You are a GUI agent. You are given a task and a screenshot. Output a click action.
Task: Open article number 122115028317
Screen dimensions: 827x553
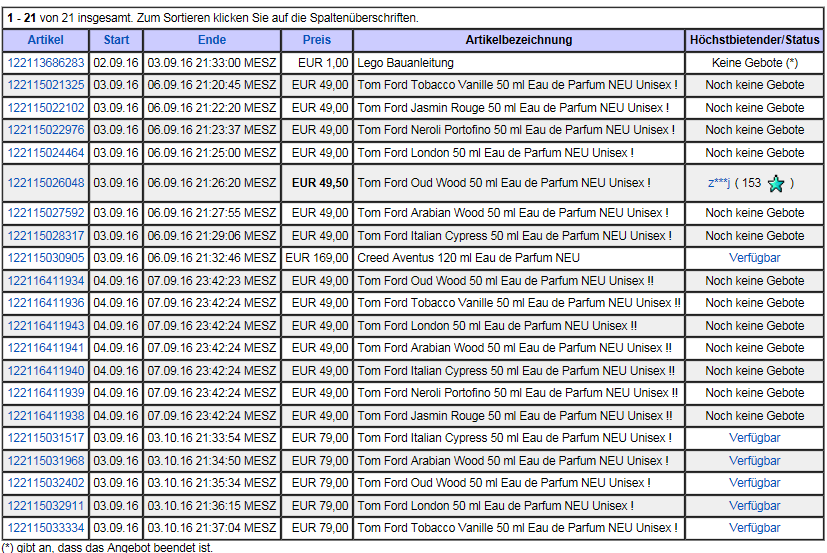pyautogui.click(x=45, y=236)
